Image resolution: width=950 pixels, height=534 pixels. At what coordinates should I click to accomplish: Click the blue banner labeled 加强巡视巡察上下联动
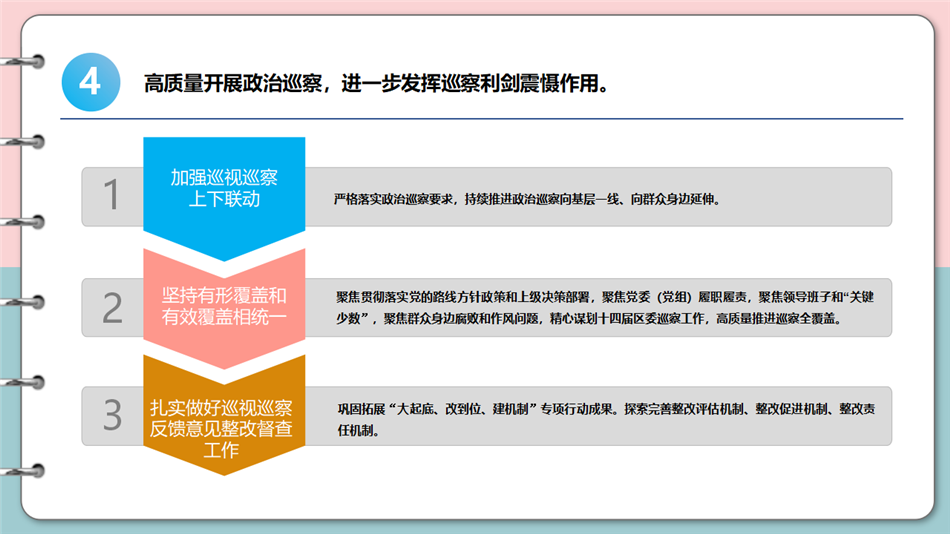point(224,188)
